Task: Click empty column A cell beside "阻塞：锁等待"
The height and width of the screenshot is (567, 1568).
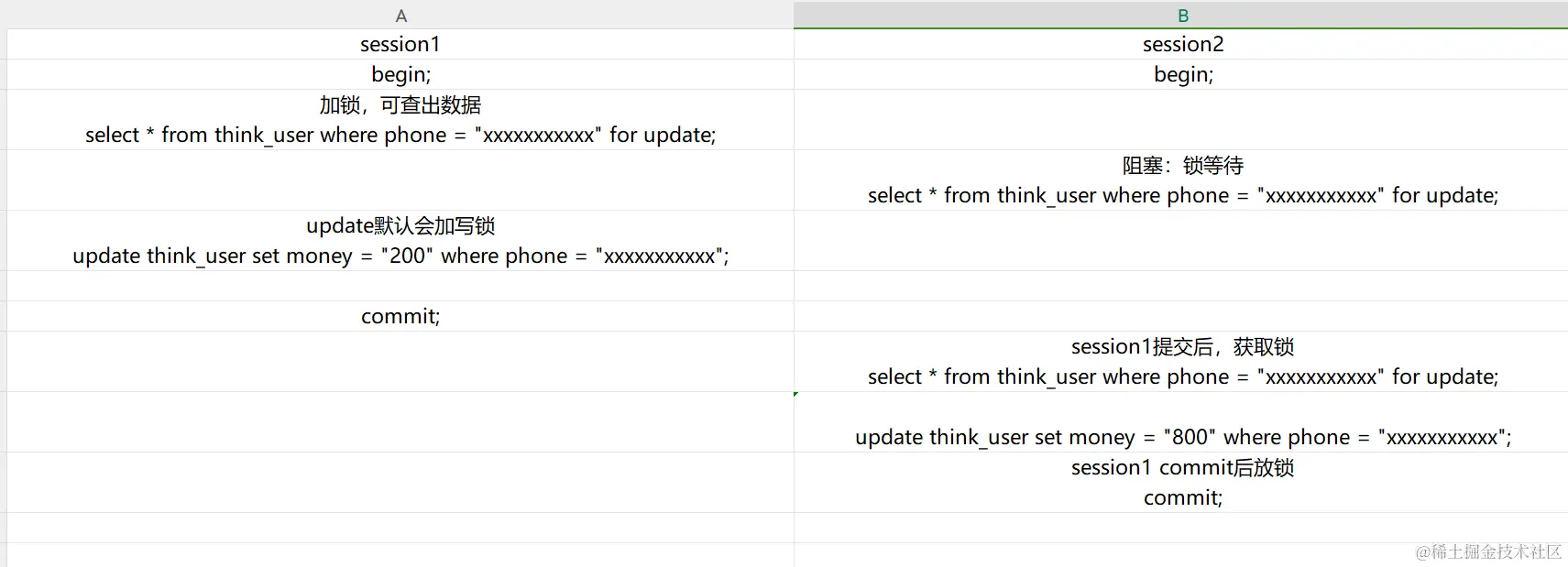Action: [400, 180]
